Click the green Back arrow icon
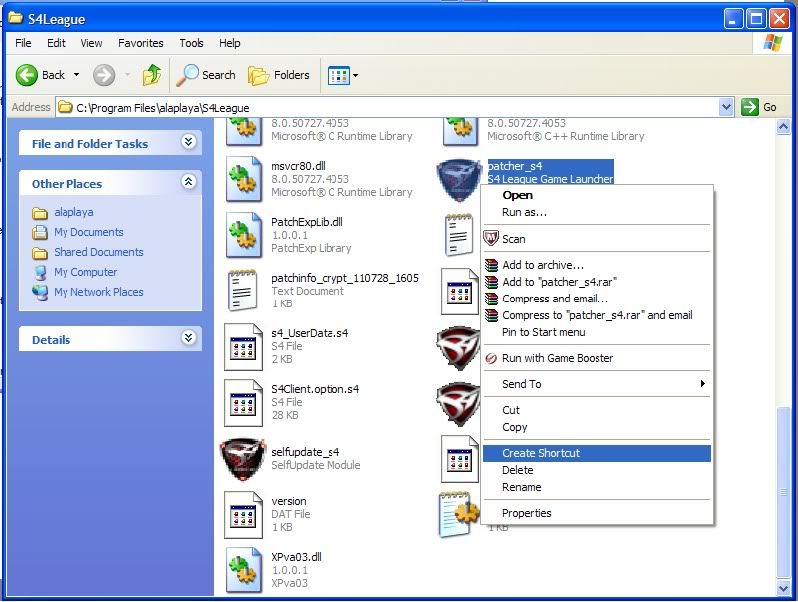 pyautogui.click(x=26, y=75)
